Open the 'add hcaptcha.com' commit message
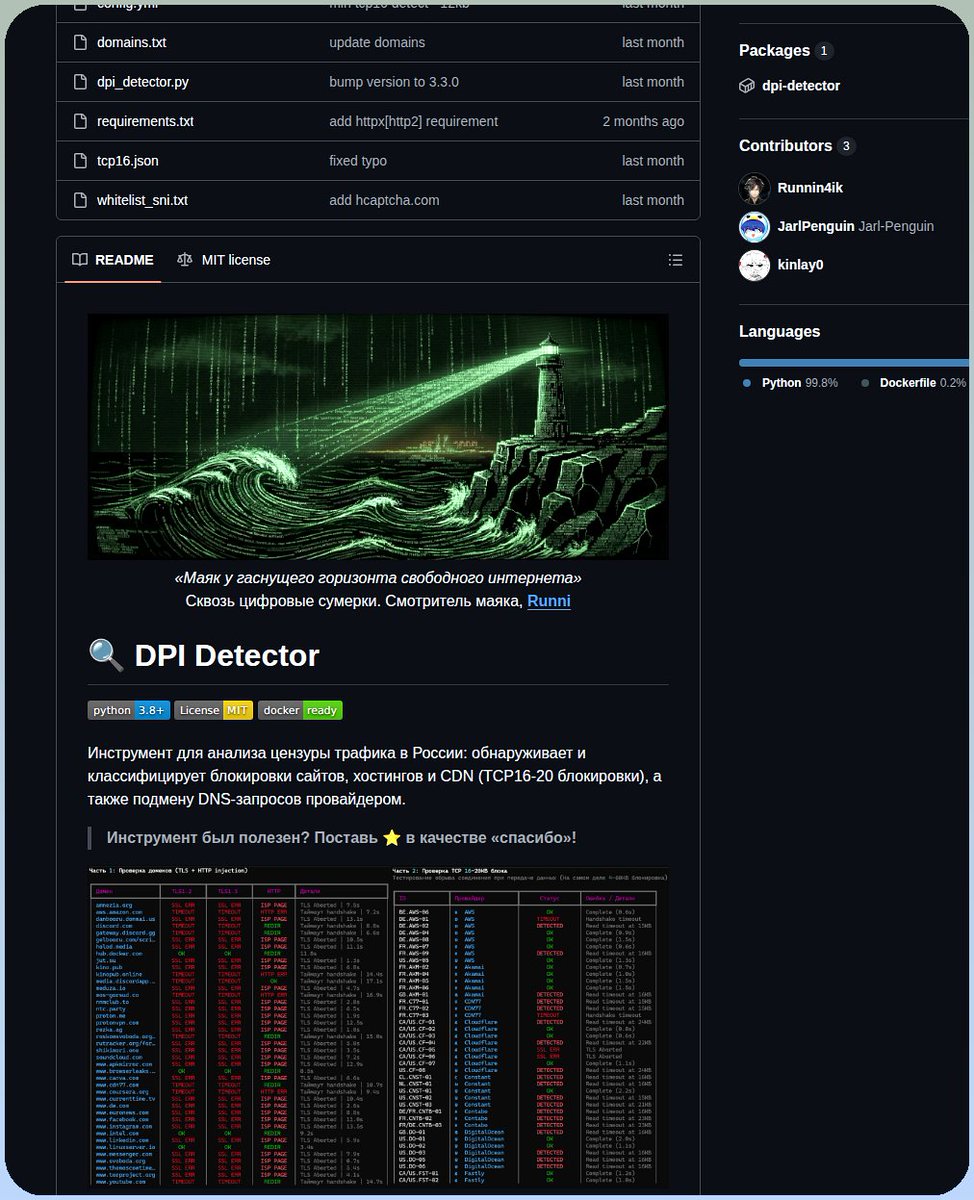This screenshot has height=1200, width=974. [384, 200]
